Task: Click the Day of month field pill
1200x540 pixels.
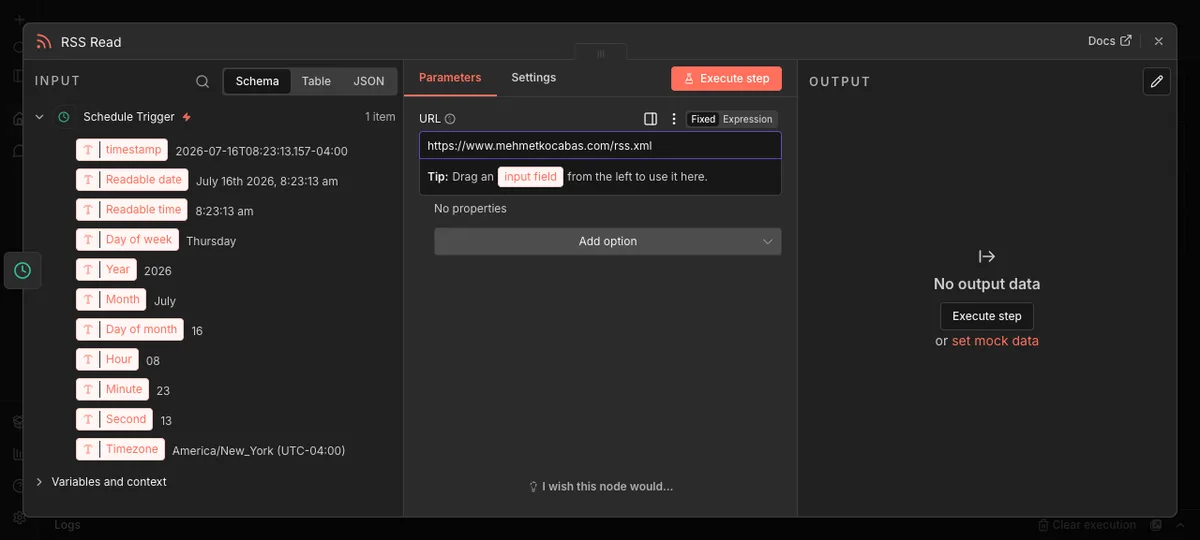Action: [x=130, y=330]
